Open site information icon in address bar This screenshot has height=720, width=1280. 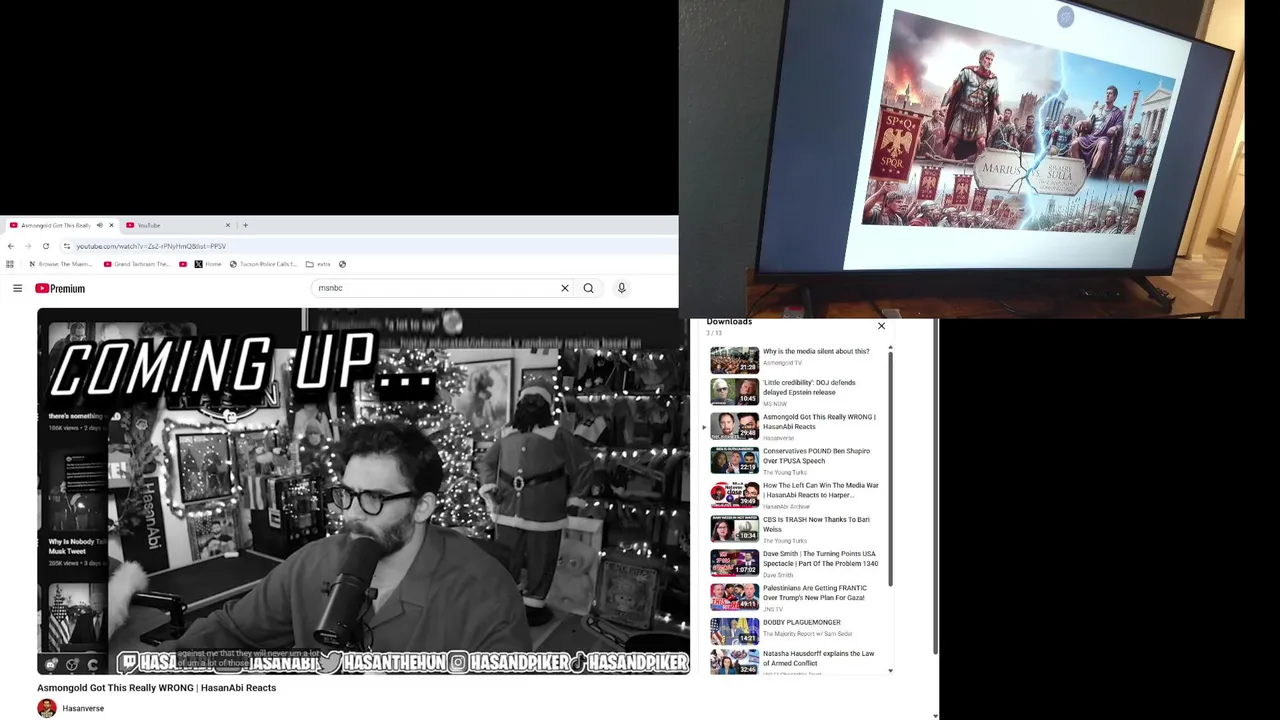[x=67, y=246]
